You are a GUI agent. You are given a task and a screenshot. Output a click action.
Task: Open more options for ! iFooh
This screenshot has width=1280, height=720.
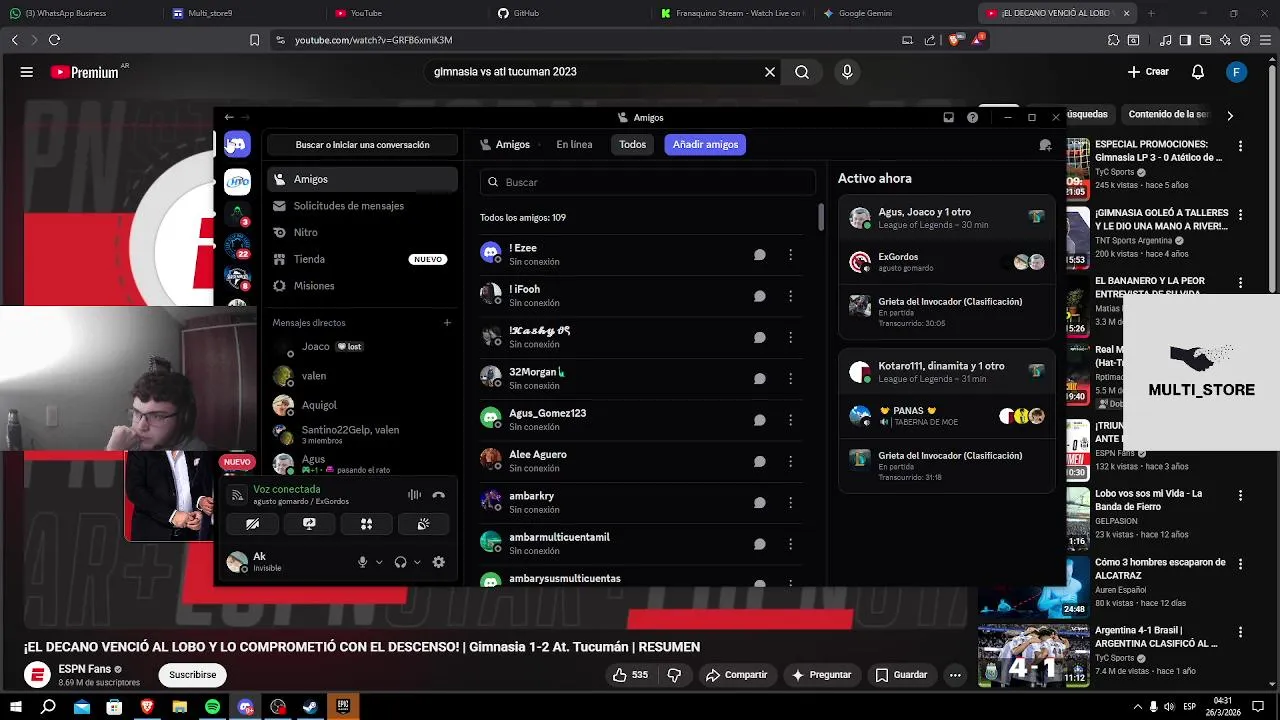pyautogui.click(x=790, y=296)
